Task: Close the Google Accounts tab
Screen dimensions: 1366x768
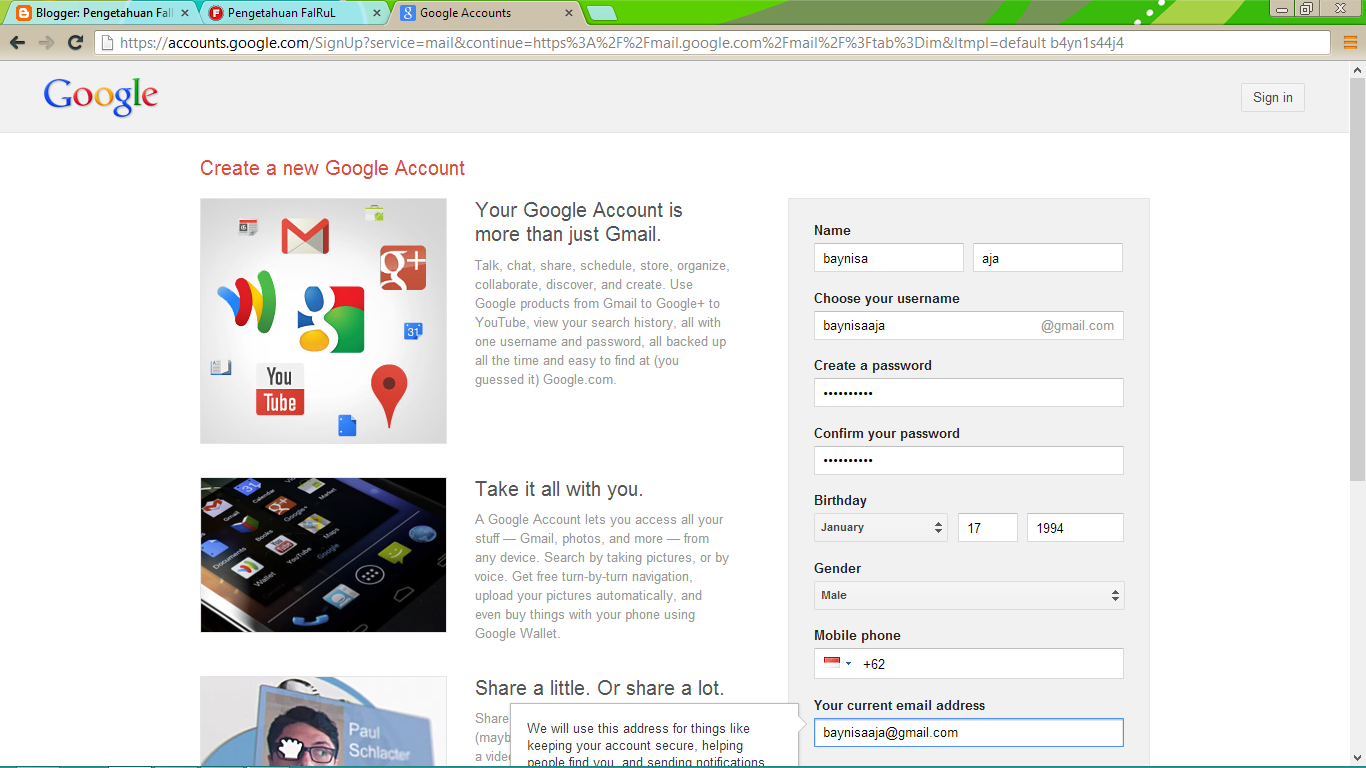Action: pos(569,13)
